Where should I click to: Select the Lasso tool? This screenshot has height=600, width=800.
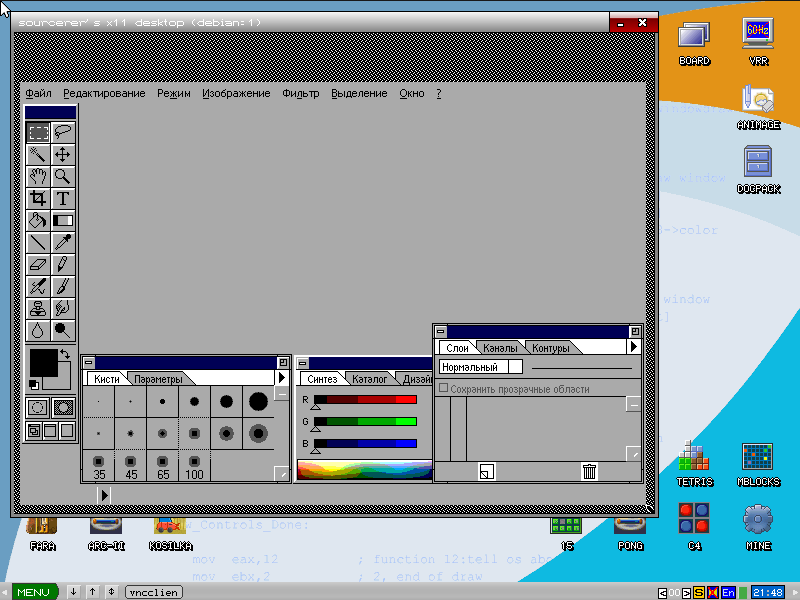[x=63, y=132]
